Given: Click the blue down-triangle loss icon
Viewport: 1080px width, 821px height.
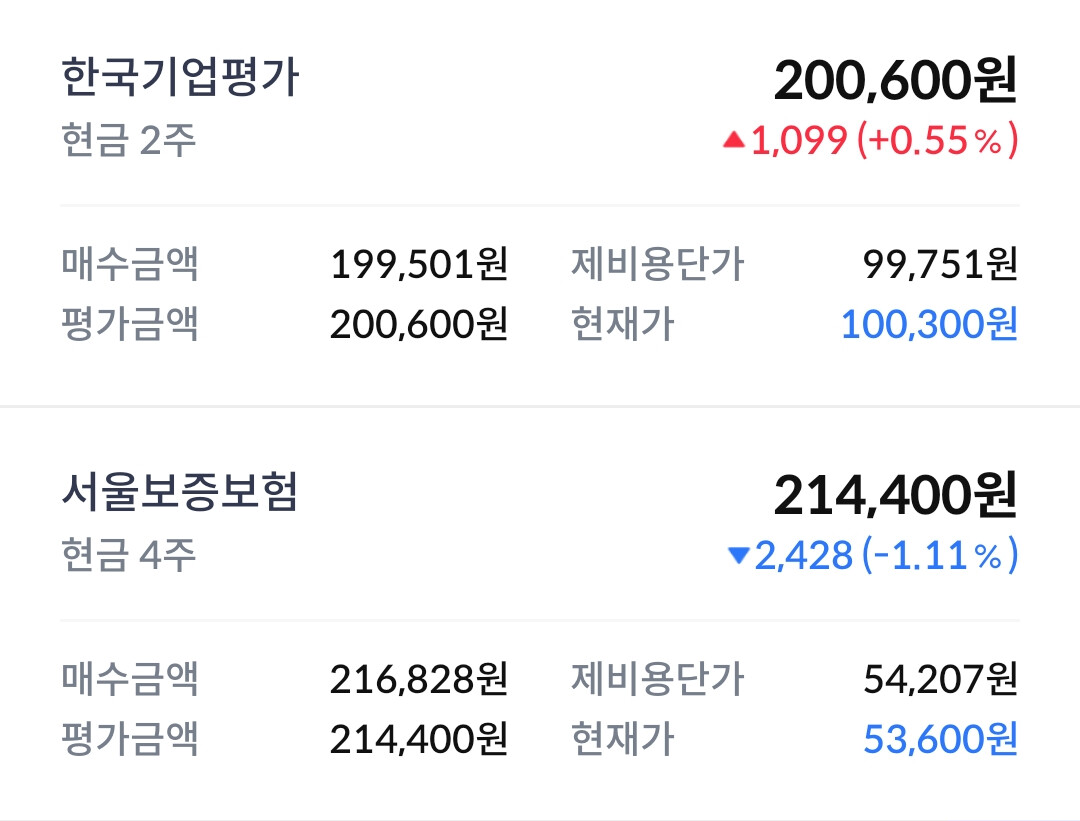Looking at the screenshot, I should [739, 556].
